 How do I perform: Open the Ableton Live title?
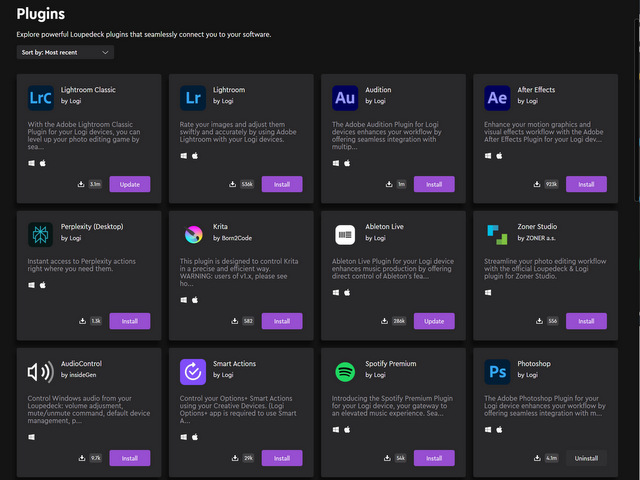(x=384, y=227)
